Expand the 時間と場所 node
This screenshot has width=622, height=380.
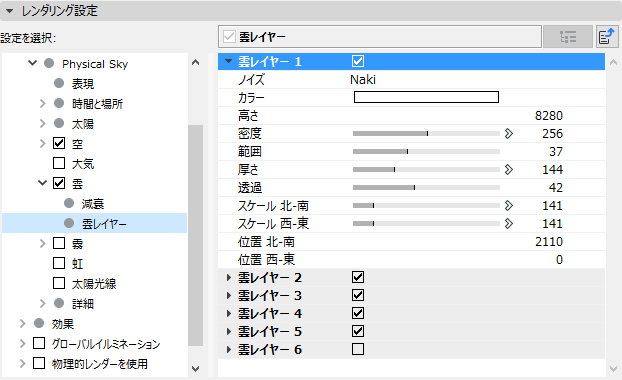pos(42,104)
